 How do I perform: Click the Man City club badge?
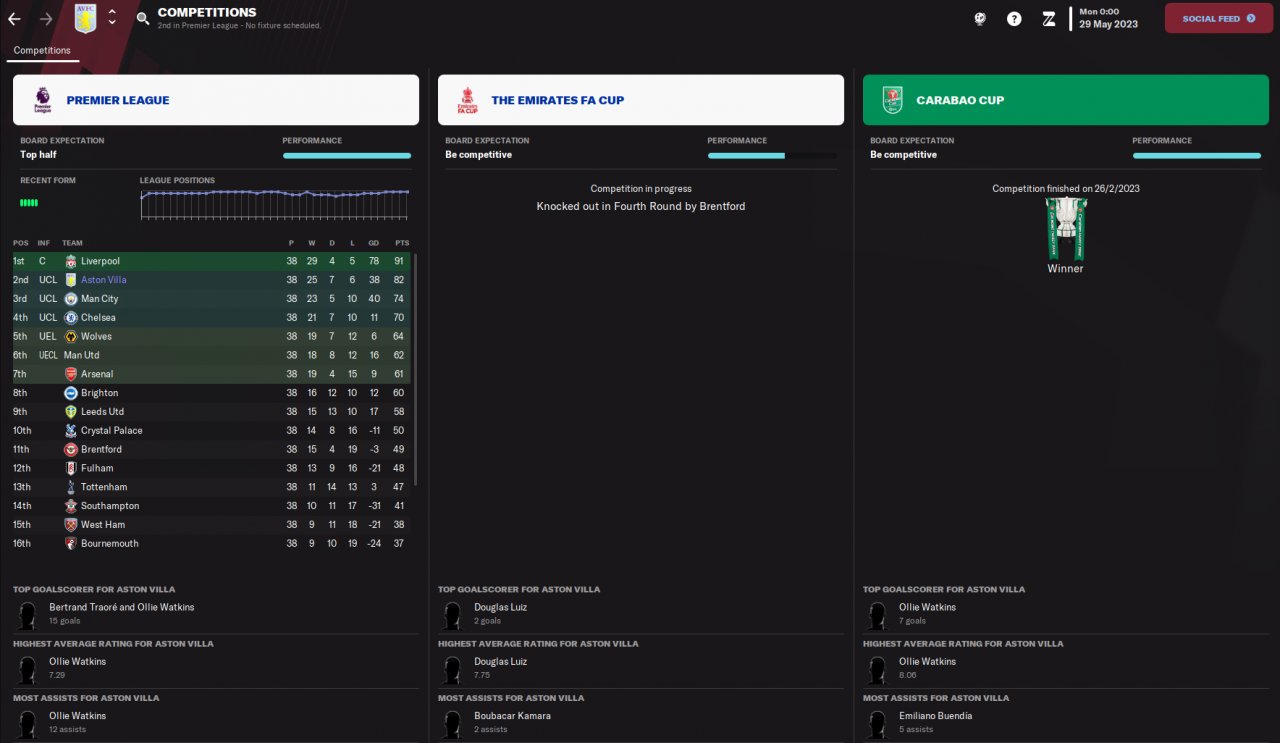click(x=71, y=299)
